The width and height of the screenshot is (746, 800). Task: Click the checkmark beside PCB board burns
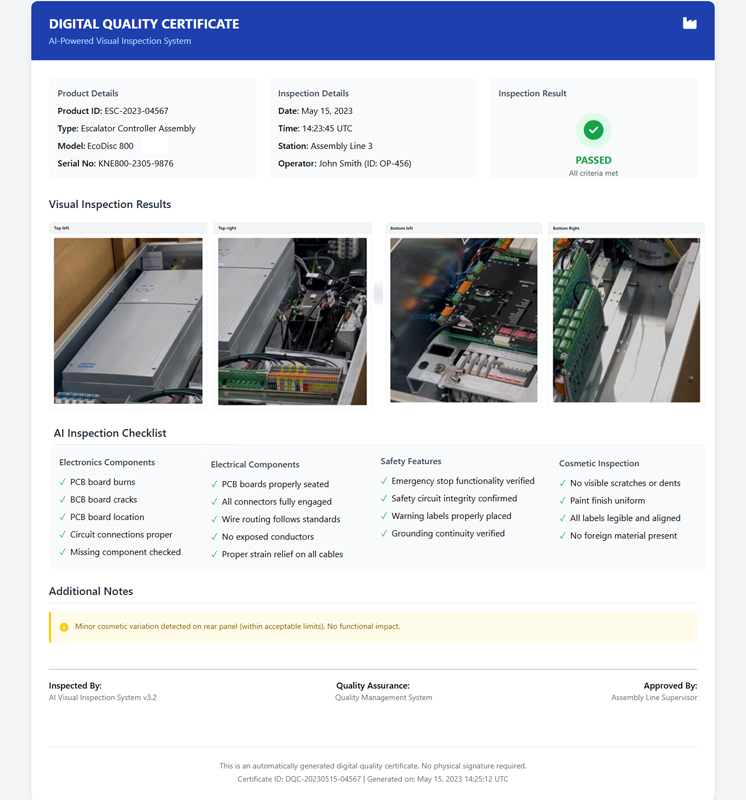(63, 482)
